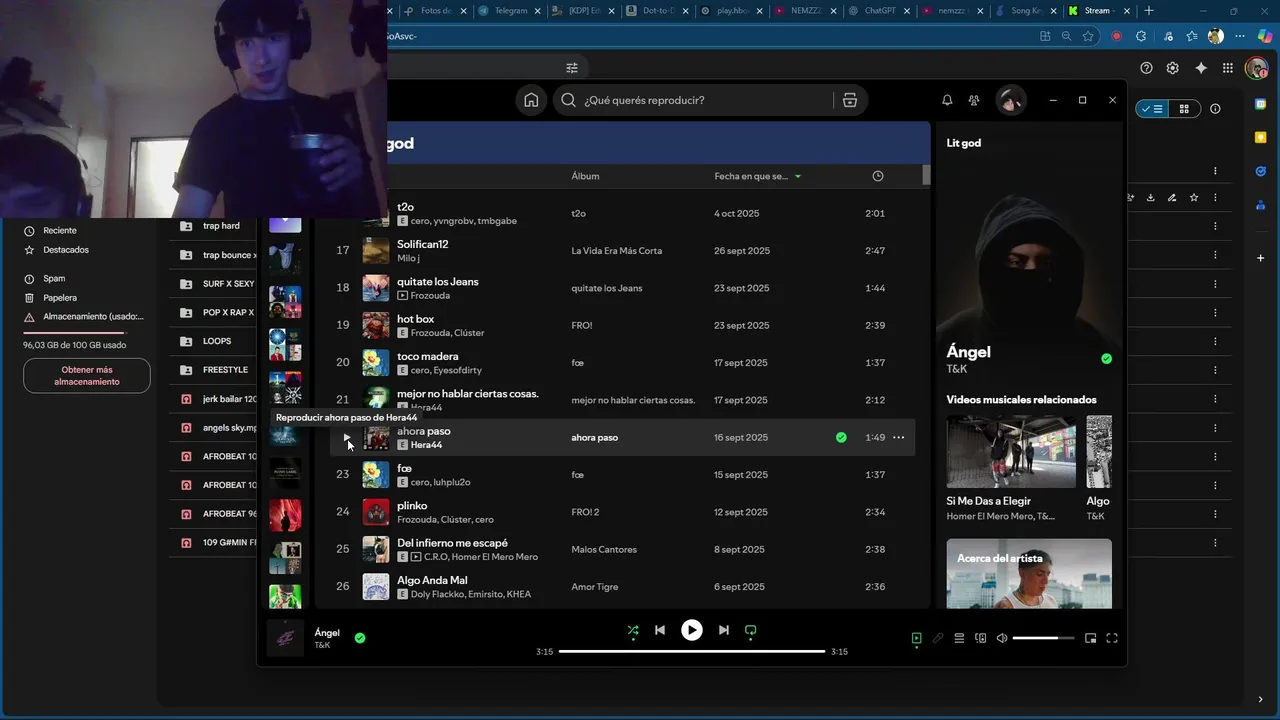1280x720 pixels.
Task: Open the Browse icon in Spotify search bar
Action: click(849, 100)
